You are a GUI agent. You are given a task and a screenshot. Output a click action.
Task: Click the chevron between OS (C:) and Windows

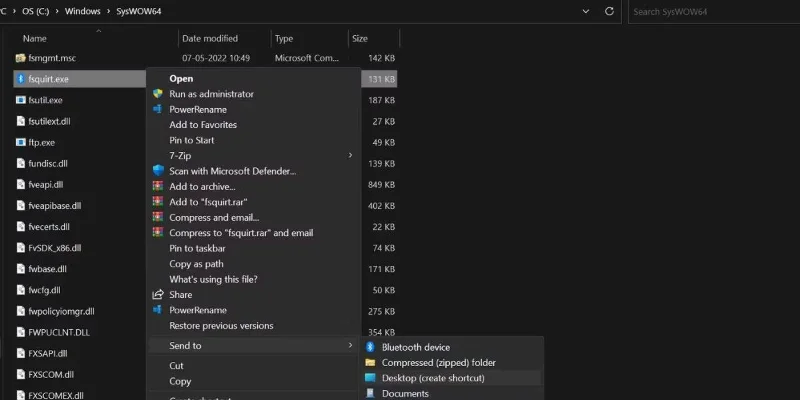coord(57,11)
